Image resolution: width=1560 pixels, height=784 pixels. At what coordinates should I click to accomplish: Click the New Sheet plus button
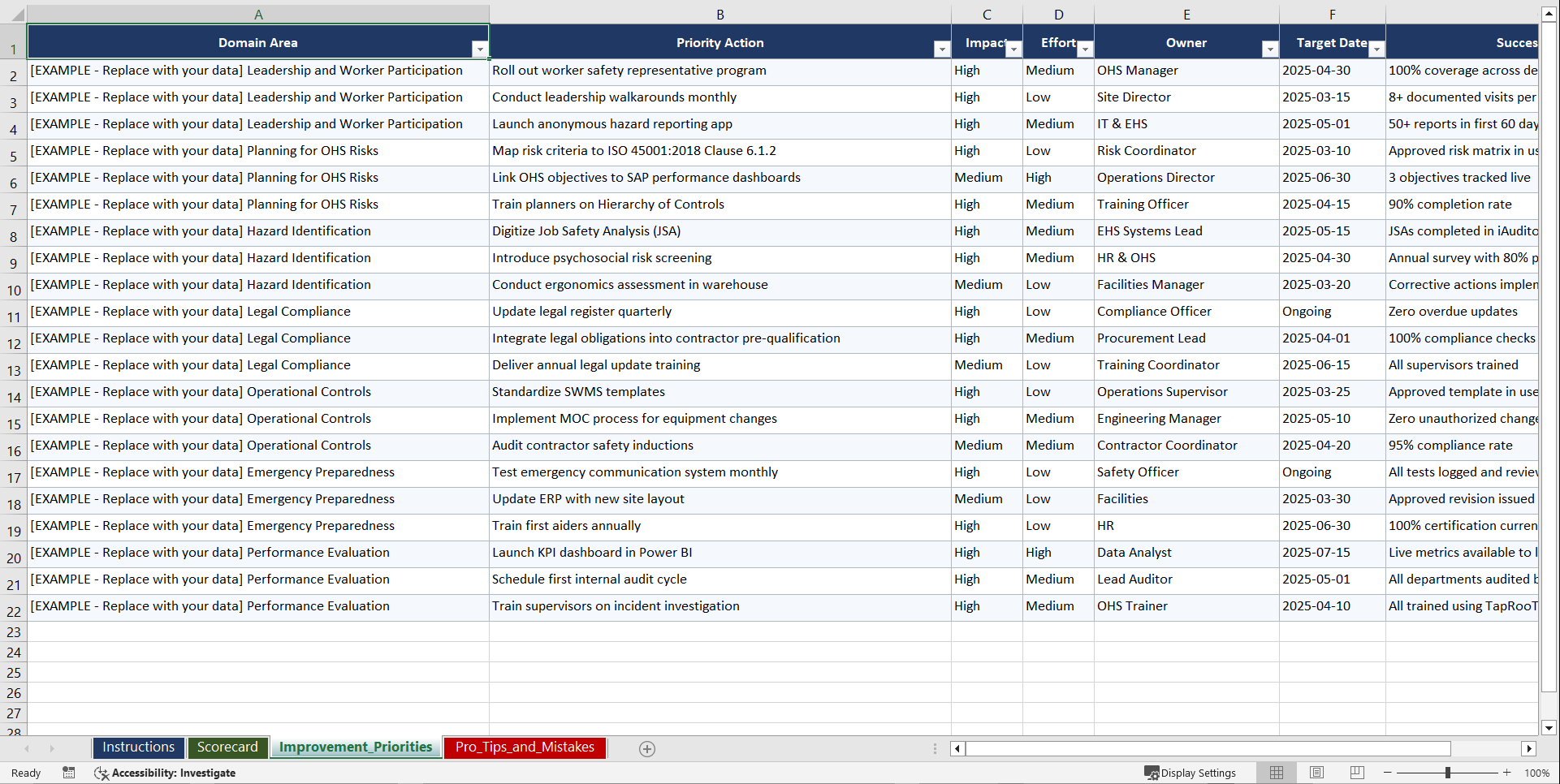coord(647,748)
